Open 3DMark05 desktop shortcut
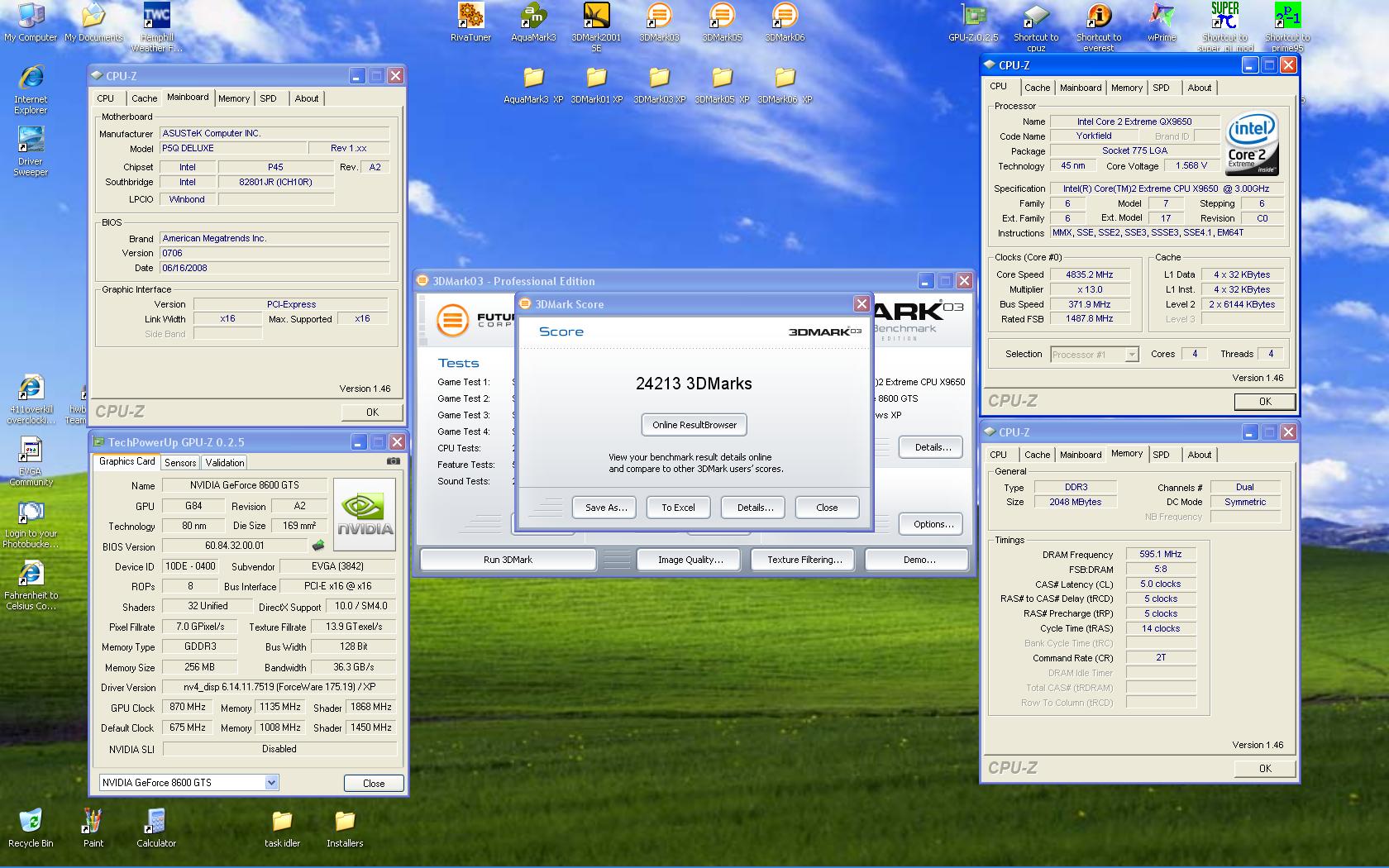This screenshot has width=1389, height=868. click(x=722, y=22)
